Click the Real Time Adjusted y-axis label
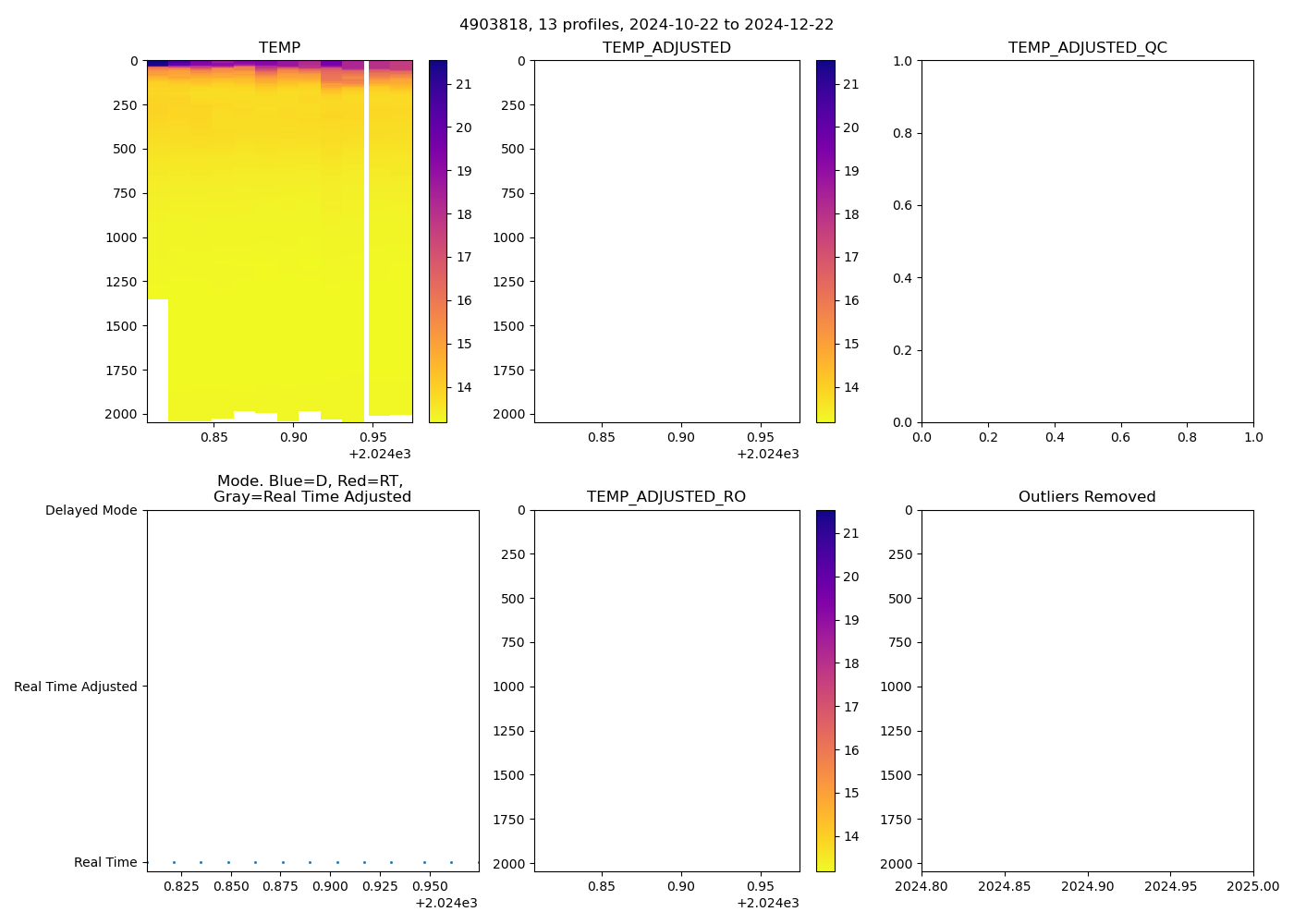Viewport: 1294px width, 924px height. pos(76,687)
